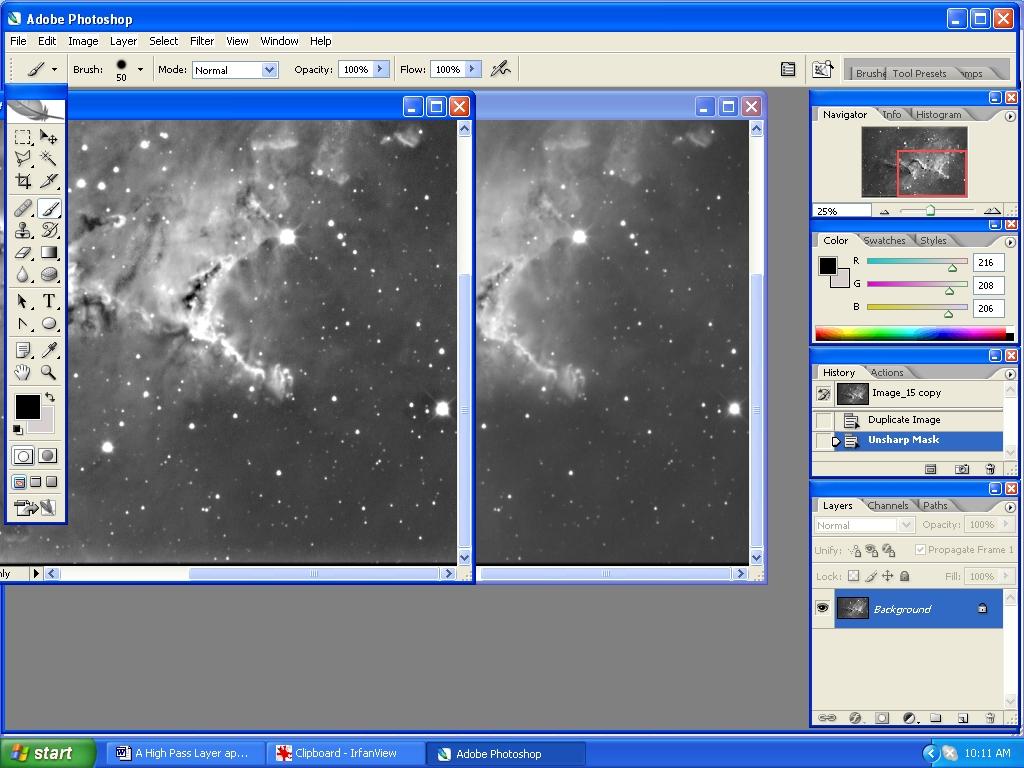Switch to Standard editing mode
The width and height of the screenshot is (1024, 768).
[x=23, y=456]
